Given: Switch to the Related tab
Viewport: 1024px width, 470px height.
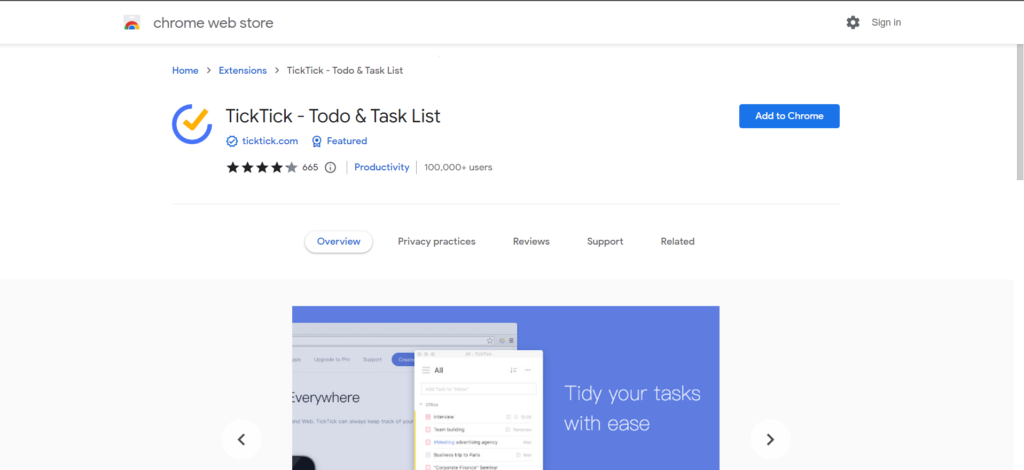Looking at the screenshot, I should 677,242.
